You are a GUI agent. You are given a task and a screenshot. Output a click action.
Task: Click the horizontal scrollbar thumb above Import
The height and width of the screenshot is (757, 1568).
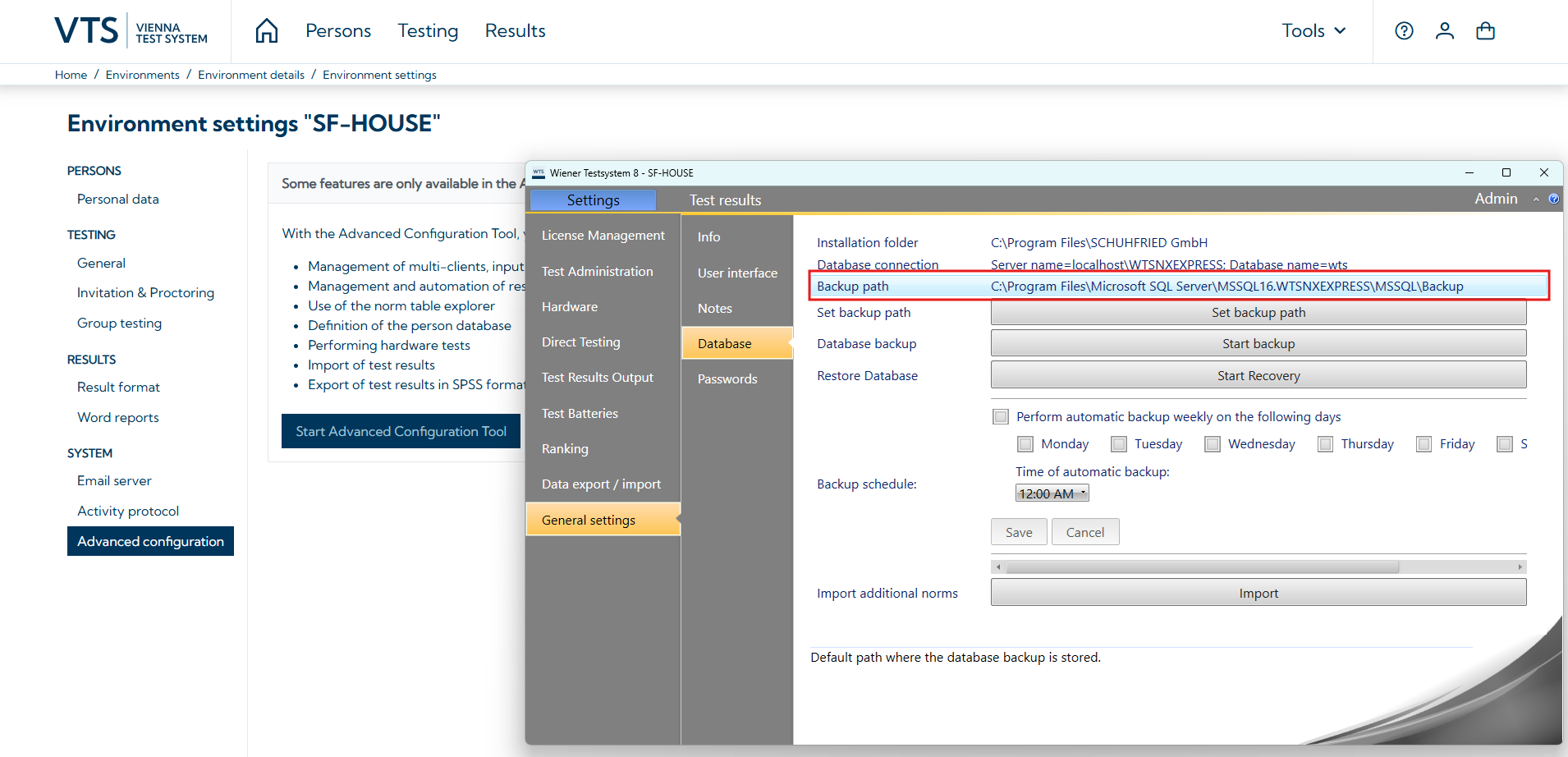coord(1203,567)
